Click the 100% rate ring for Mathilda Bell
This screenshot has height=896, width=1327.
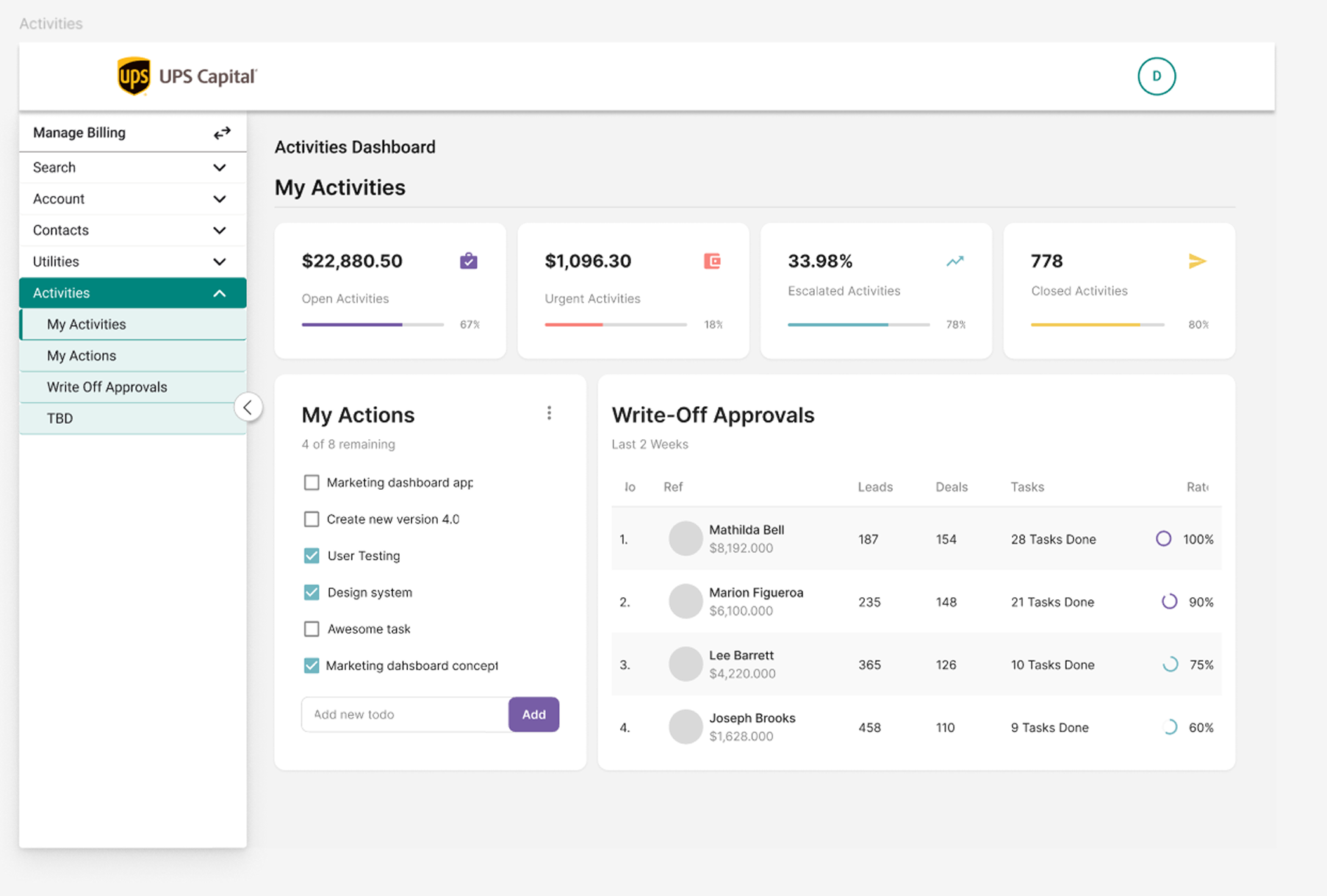pyautogui.click(x=1163, y=538)
